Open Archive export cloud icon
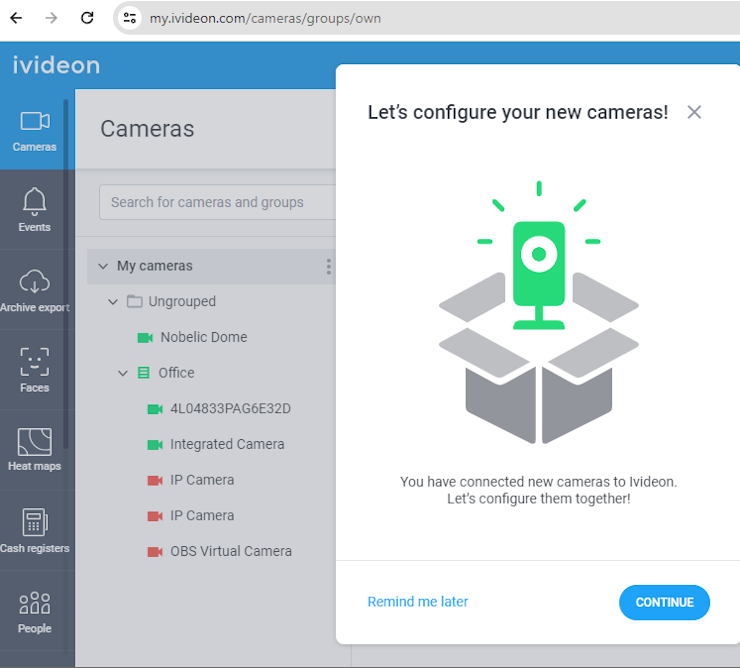 tap(34, 281)
